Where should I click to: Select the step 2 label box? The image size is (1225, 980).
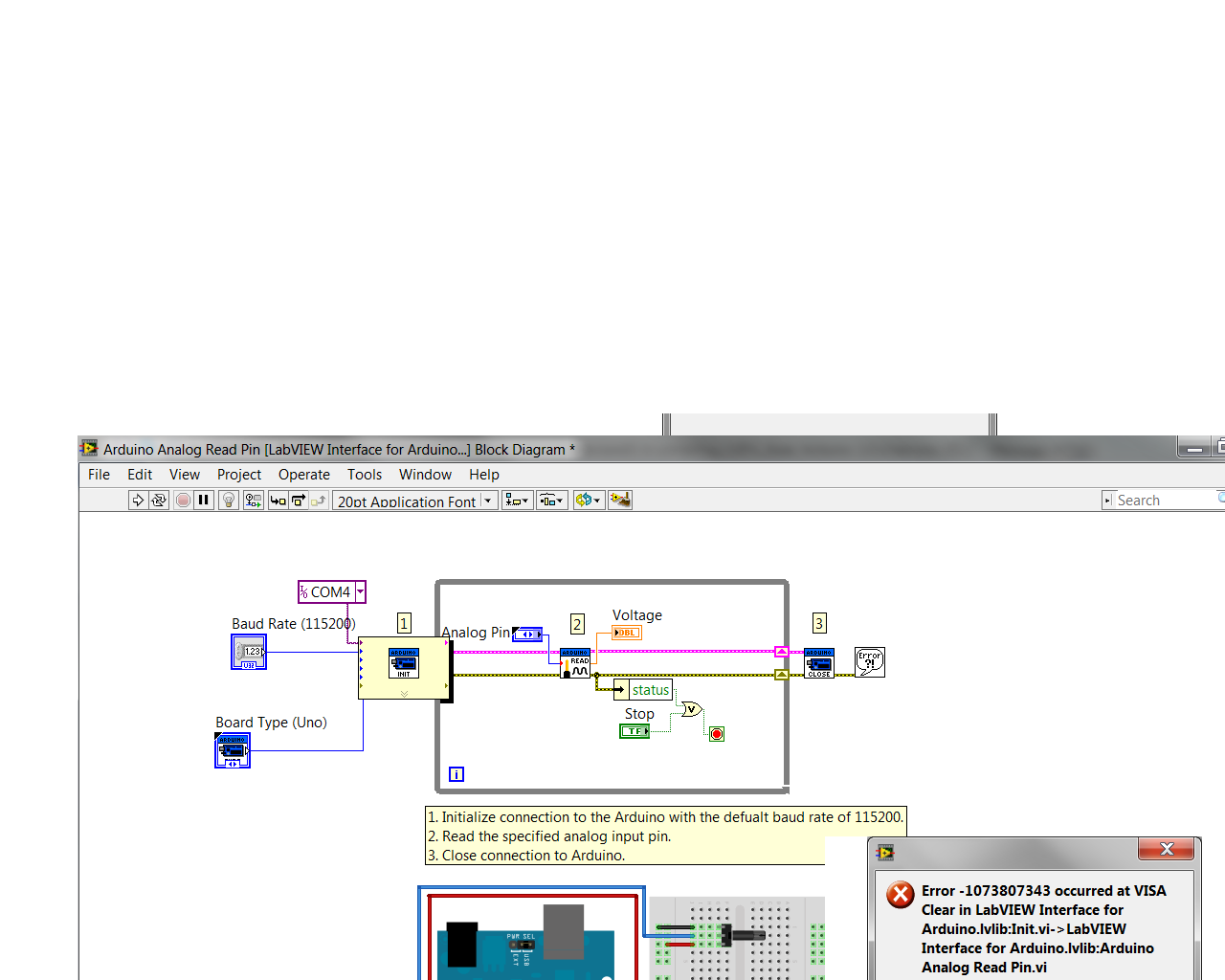(577, 624)
